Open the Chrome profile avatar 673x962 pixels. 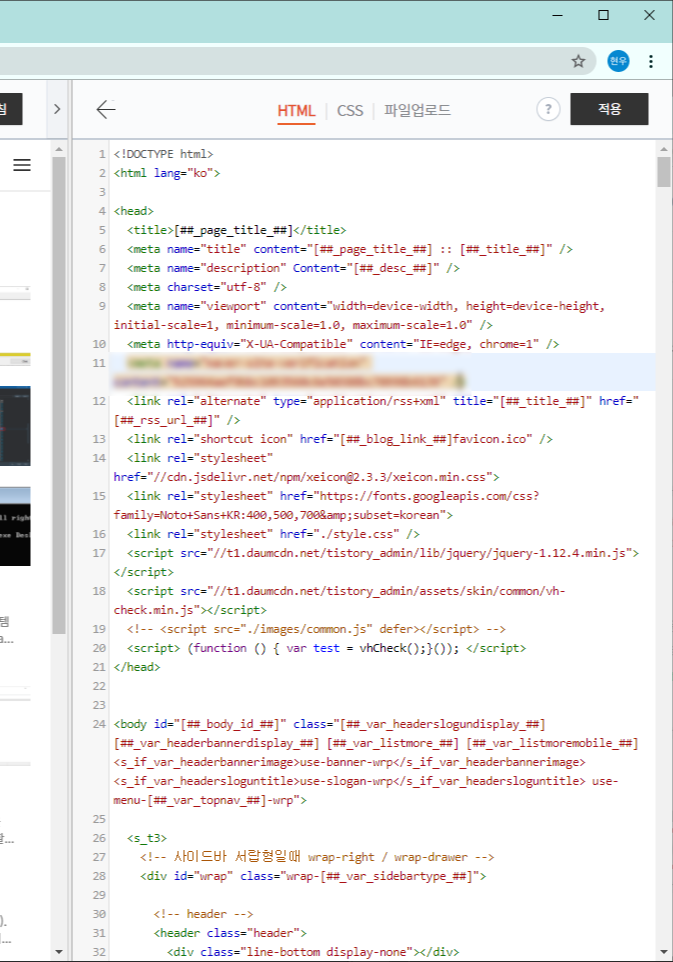point(618,61)
